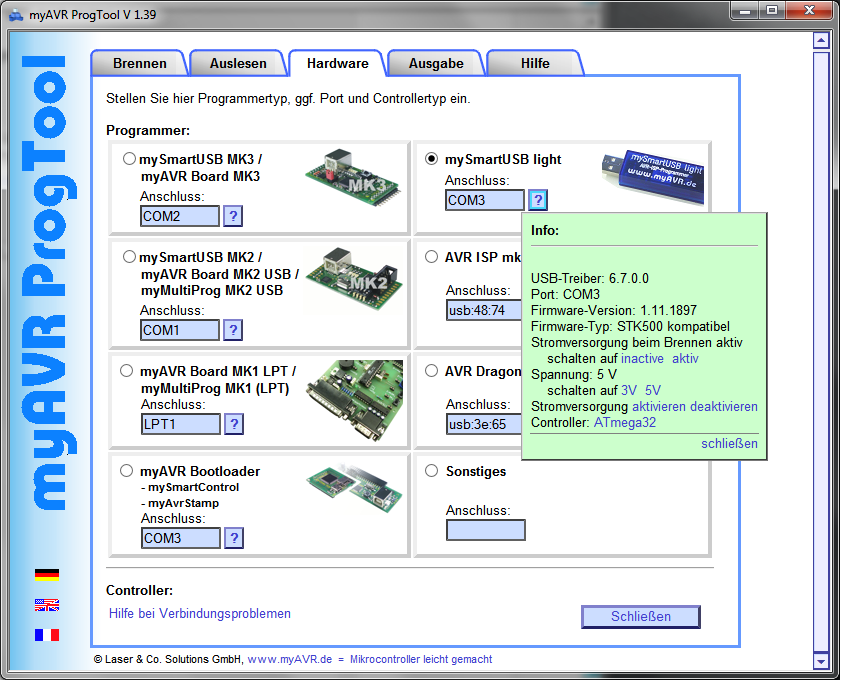841x680 pixels.
Task: Set voltage to 5V
Action: click(653, 390)
